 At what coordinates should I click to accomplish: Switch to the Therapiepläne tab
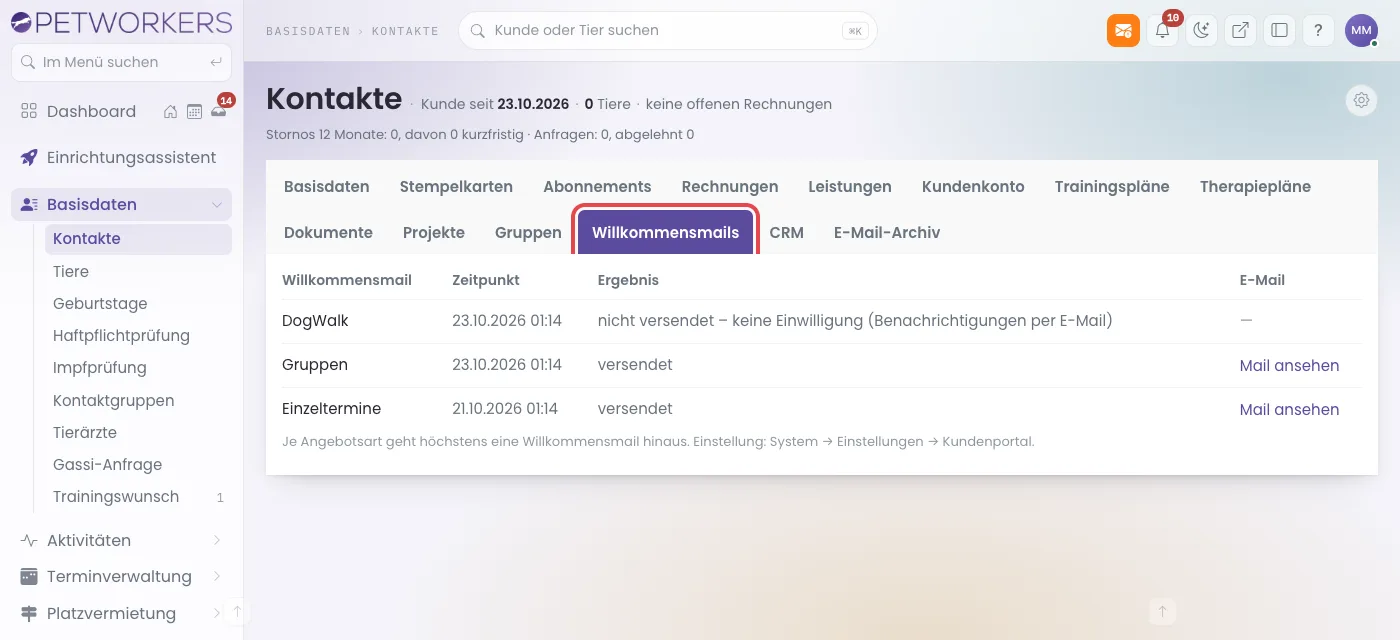1255,186
